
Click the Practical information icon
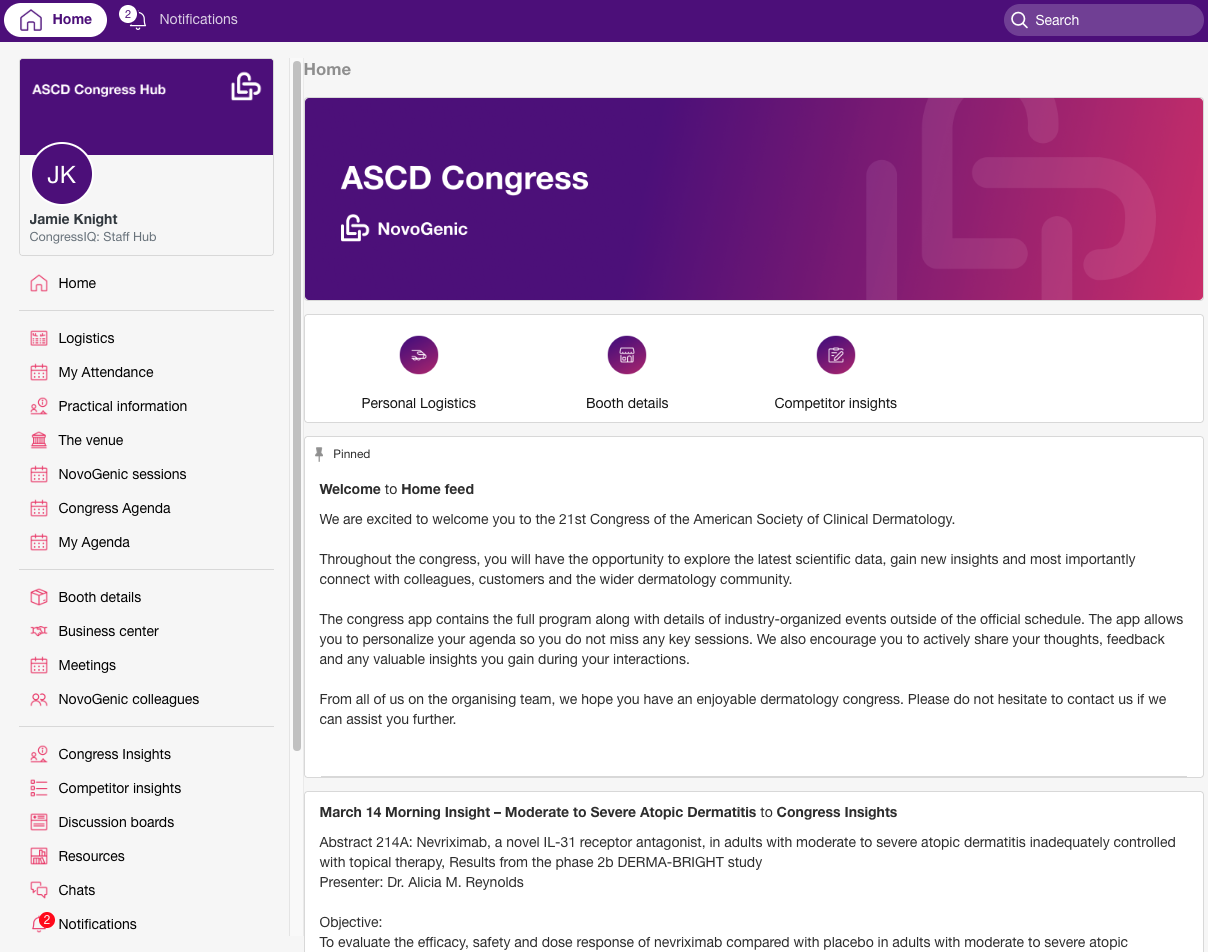point(39,406)
